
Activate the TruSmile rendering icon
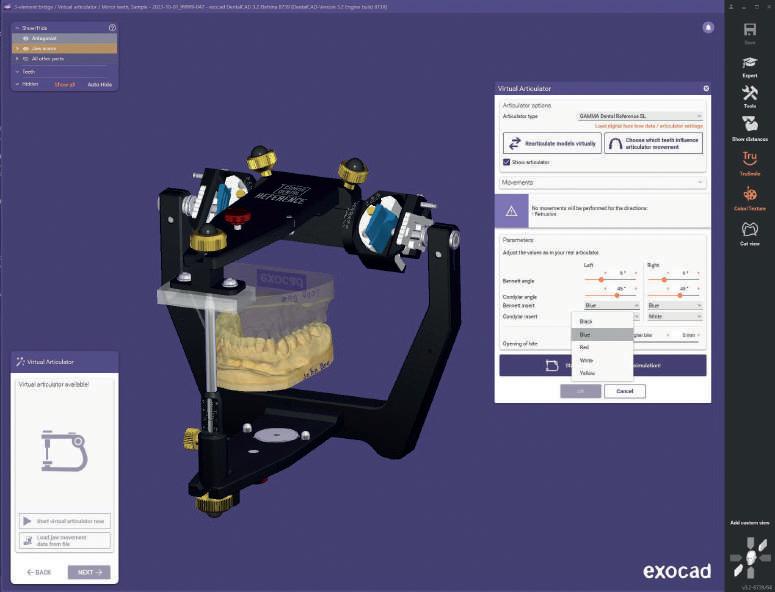[749, 158]
